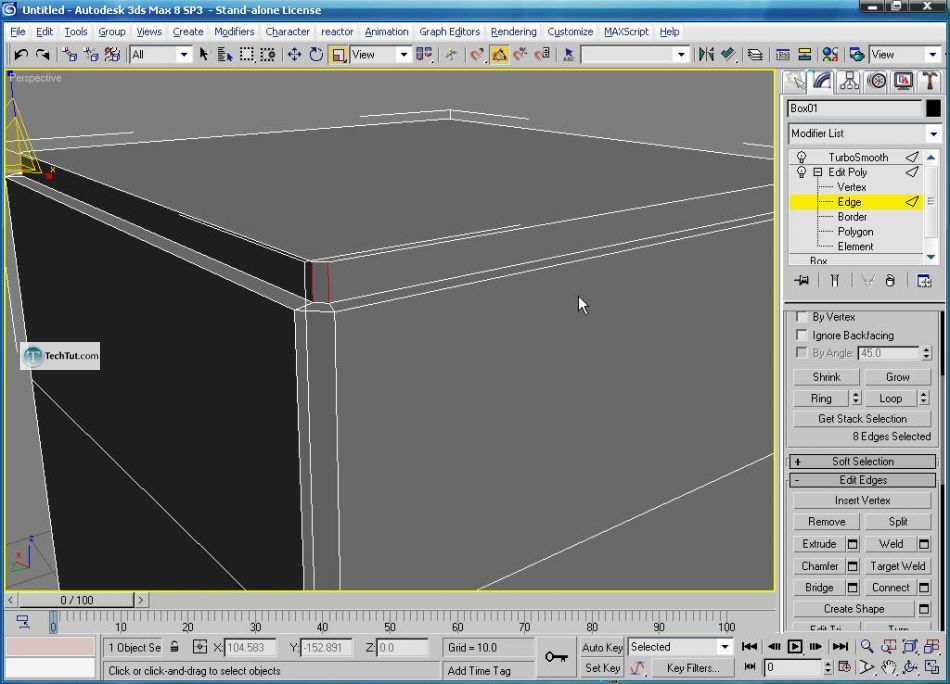Click the 0 / 100 time slider
The image size is (950, 684).
76,600
